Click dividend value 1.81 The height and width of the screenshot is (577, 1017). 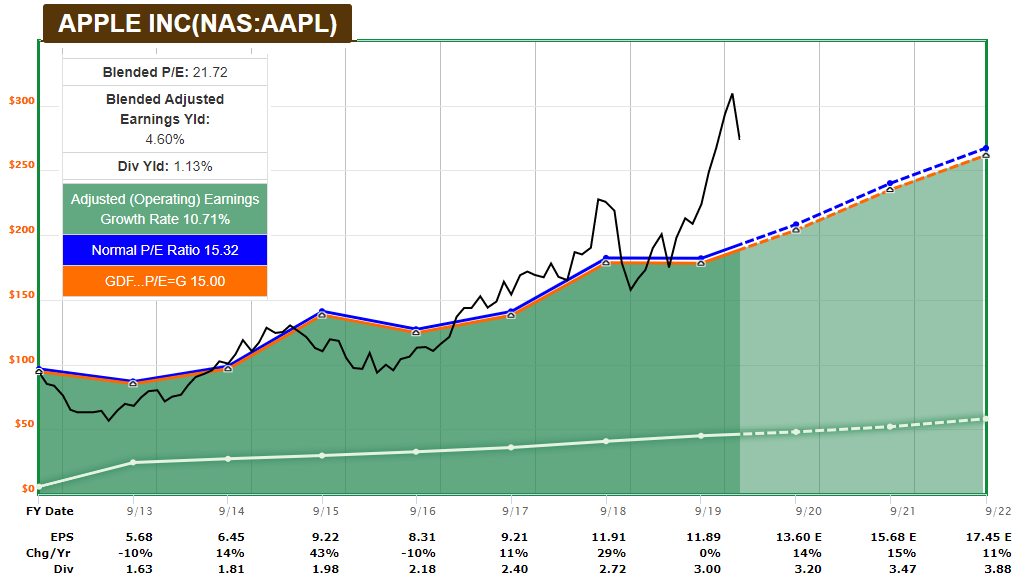click(232, 569)
